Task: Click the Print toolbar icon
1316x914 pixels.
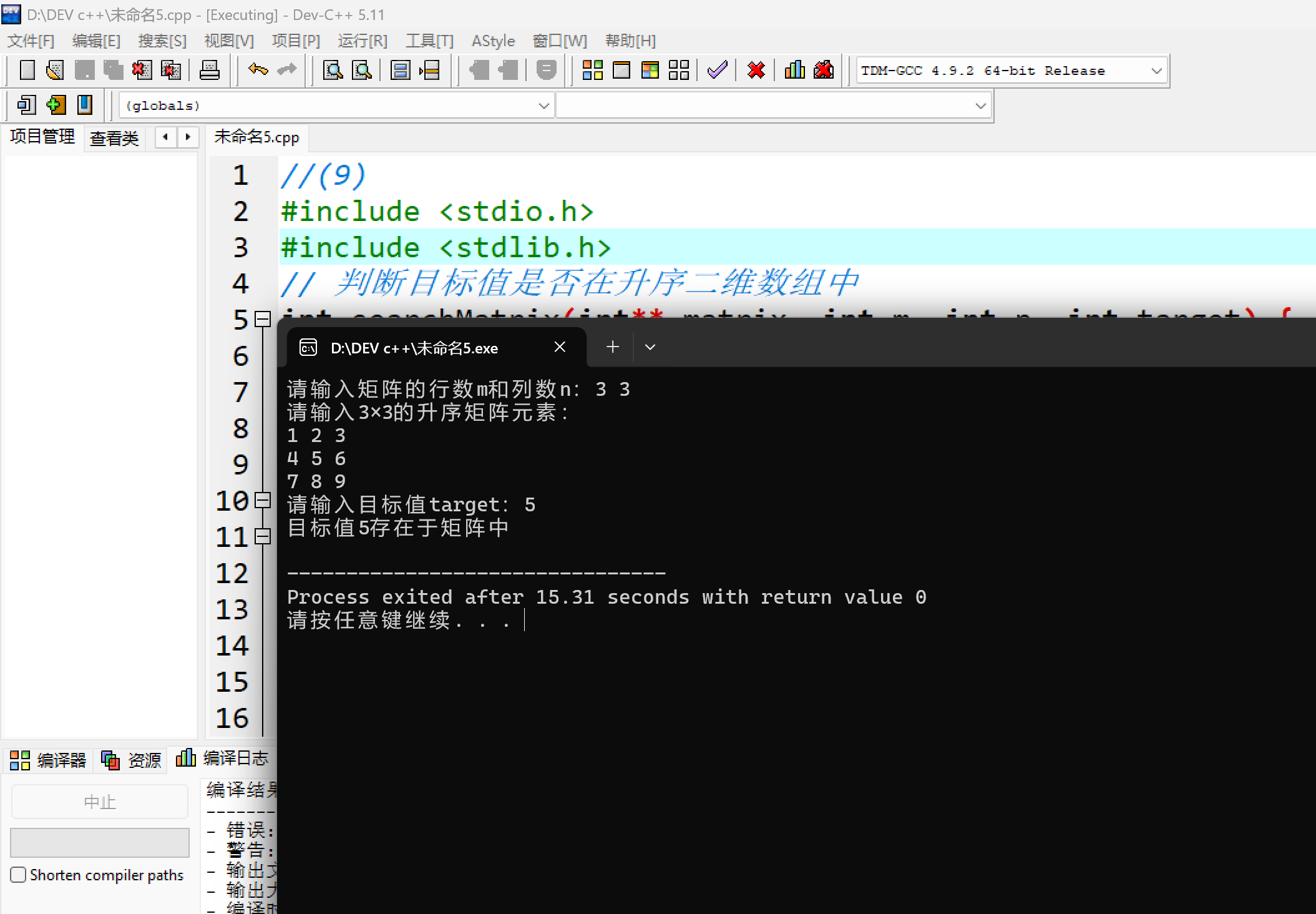Action: [209, 70]
